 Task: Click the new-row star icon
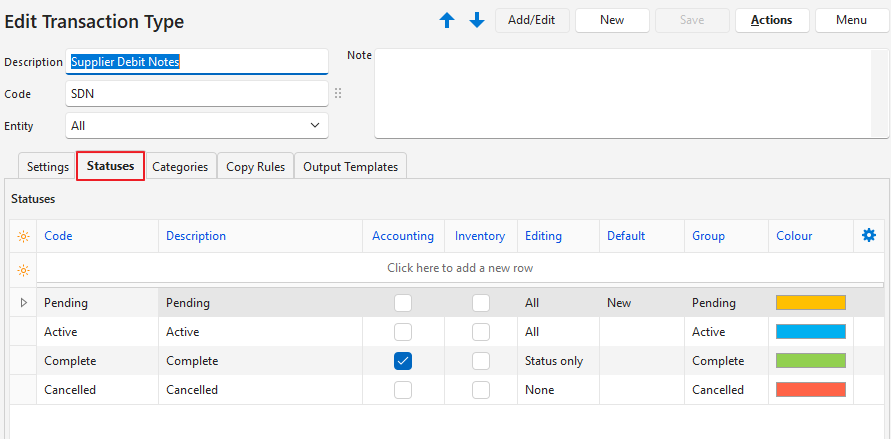tap(23, 269)
